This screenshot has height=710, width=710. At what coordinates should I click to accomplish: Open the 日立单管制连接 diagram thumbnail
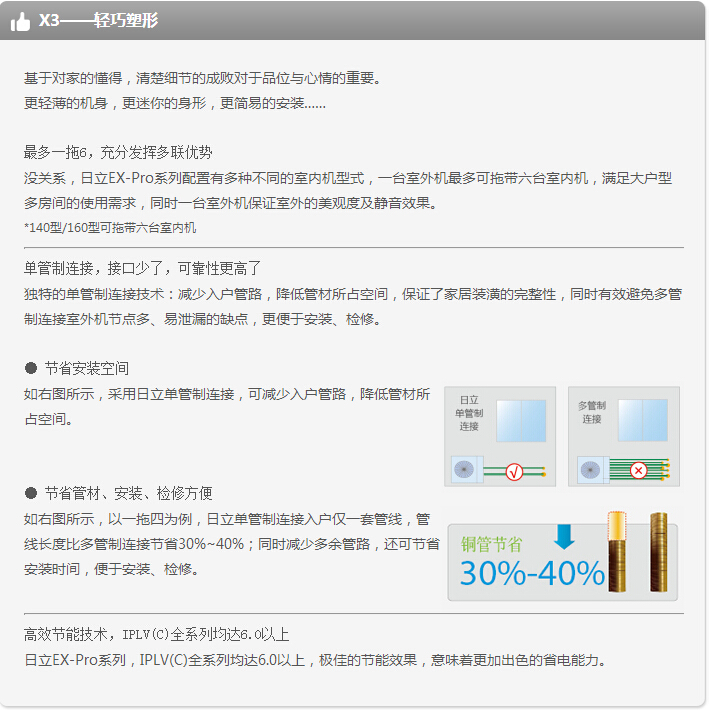coord(500,437)
